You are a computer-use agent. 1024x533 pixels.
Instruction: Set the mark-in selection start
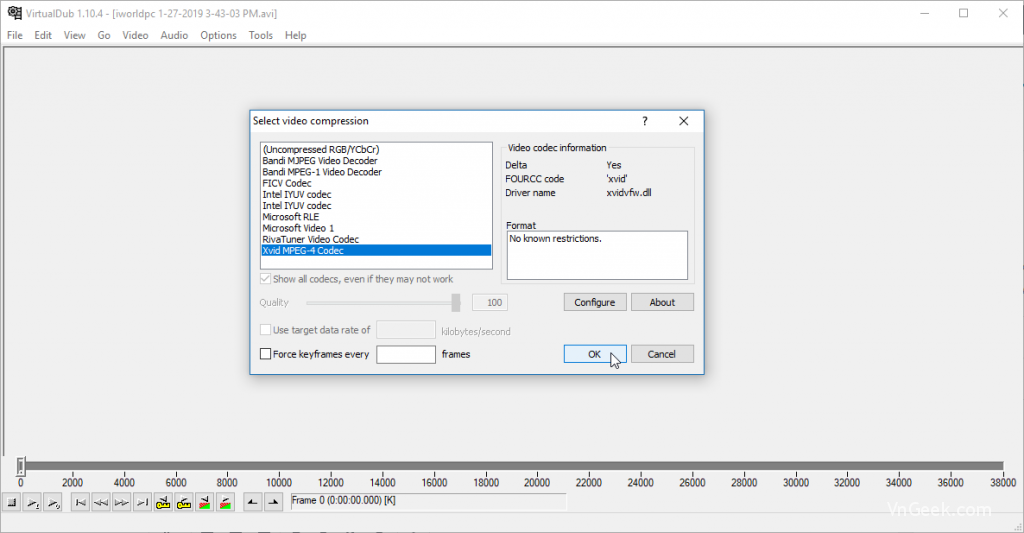(253, 502)
